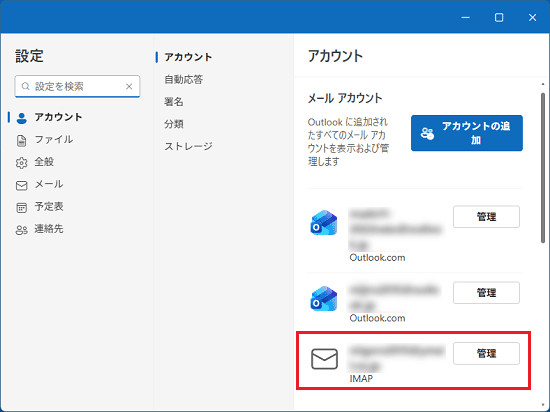Click the アカウントの追加 button
550x412 pixels.
[467, 133]
